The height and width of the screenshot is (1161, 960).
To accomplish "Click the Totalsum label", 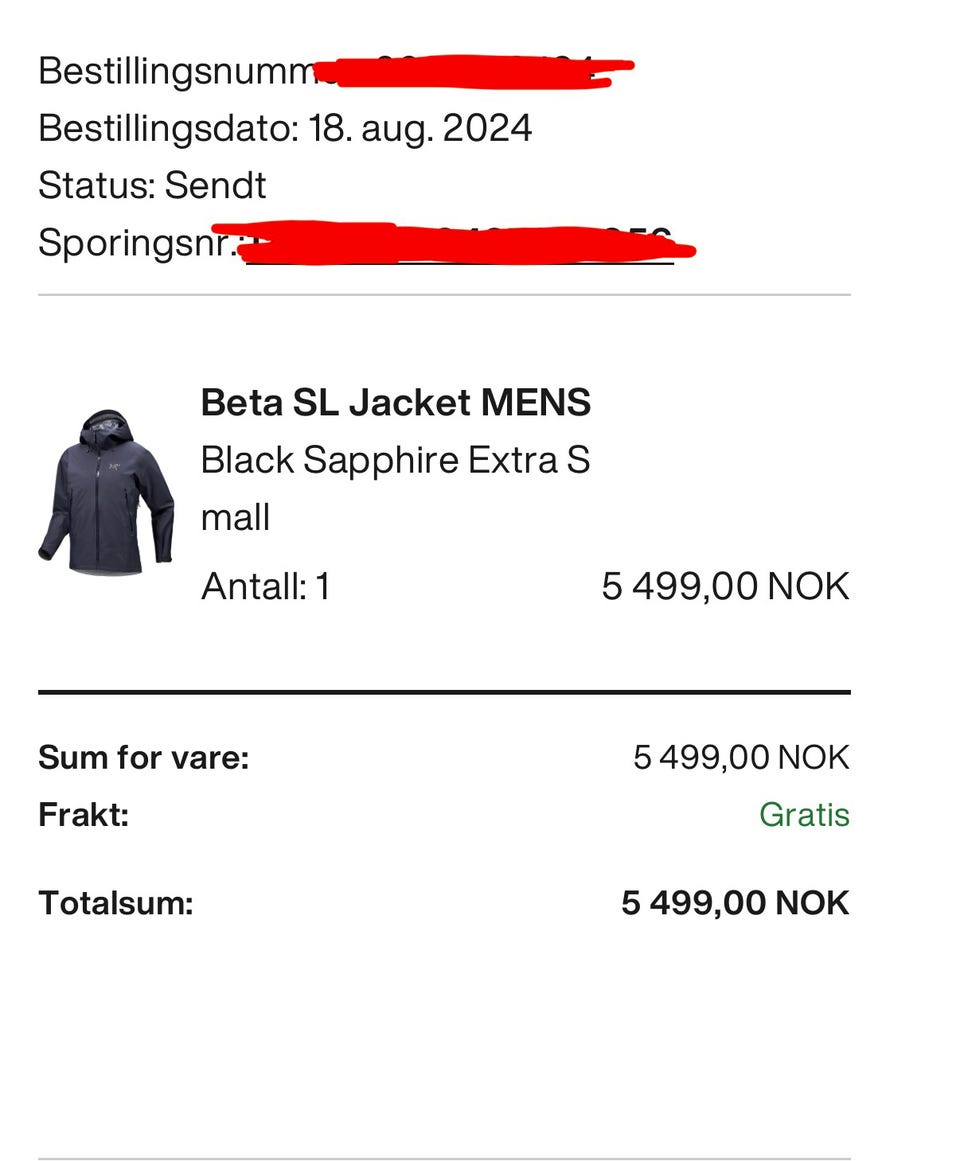I will tap(115, 904).
